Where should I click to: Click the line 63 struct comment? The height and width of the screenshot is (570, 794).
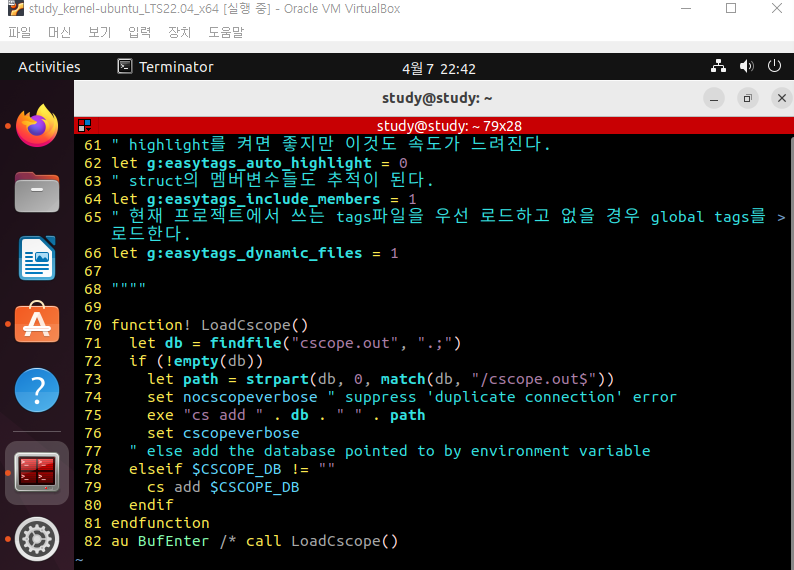click(x=272, y=180)
